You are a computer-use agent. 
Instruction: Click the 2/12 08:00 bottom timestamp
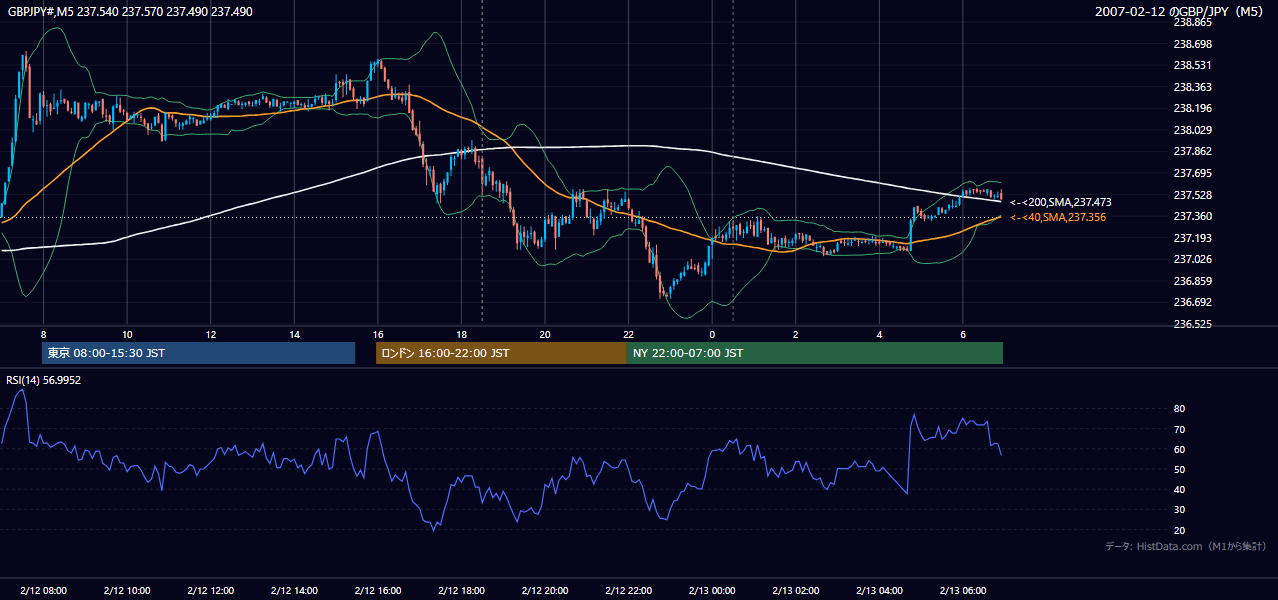(x=43, y=591)
